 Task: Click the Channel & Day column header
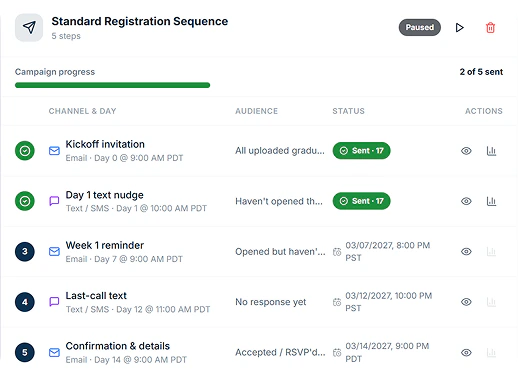(x=82, y=111)
